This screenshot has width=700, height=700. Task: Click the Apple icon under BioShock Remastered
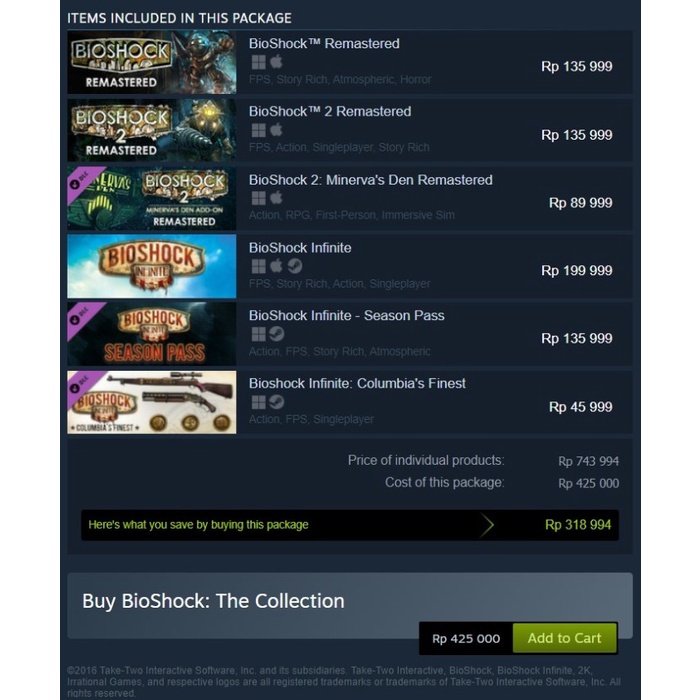pos(276,62)
